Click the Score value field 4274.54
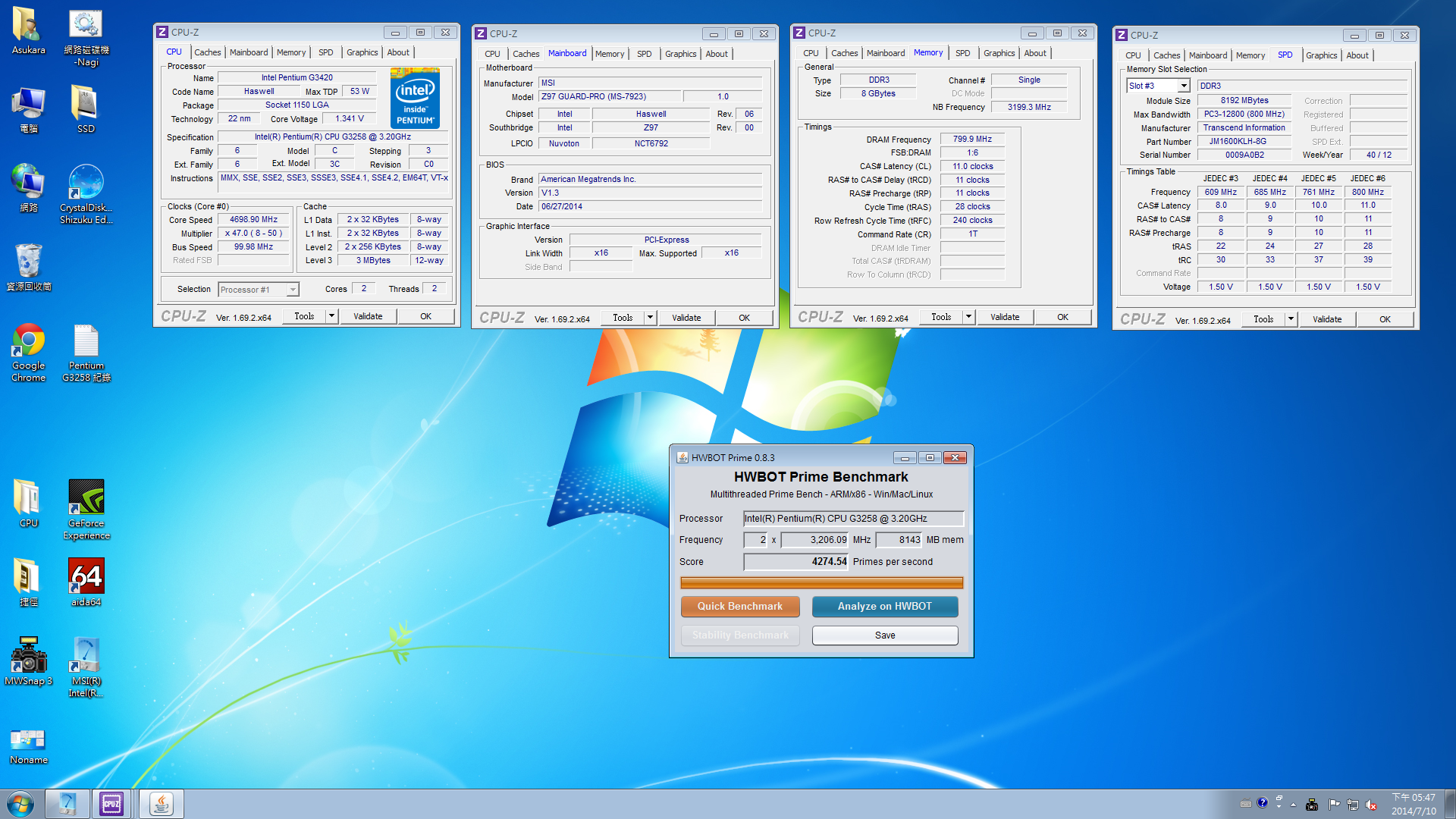 (x=795, y=562)
